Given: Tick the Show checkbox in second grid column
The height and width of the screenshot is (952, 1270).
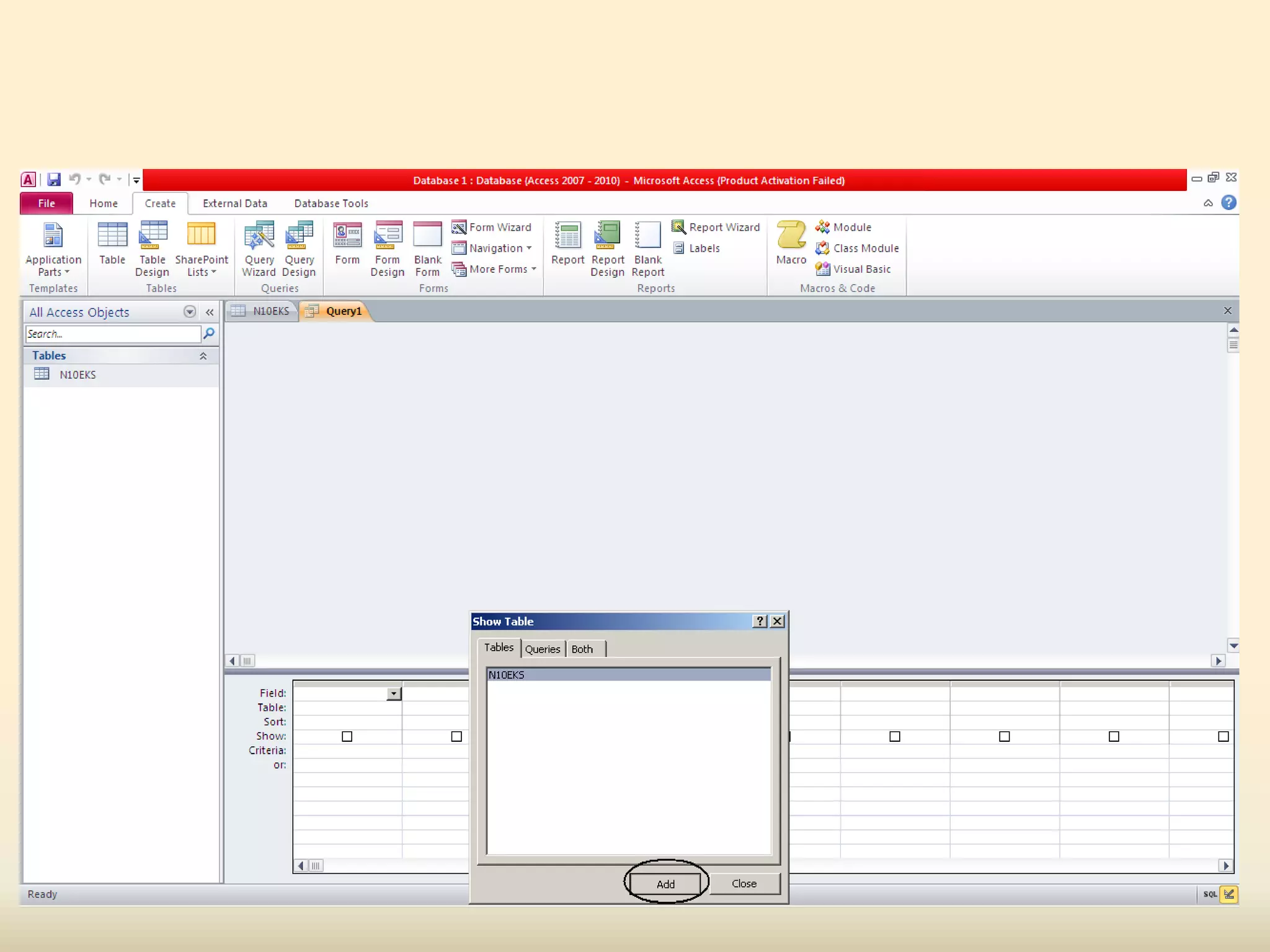Looking at the screenshot, I should click(456, 736).
